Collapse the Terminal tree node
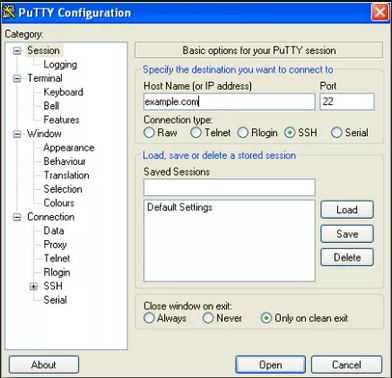Image resolution: width=392 pixels, height=378 pixels. tap(17, 79)
